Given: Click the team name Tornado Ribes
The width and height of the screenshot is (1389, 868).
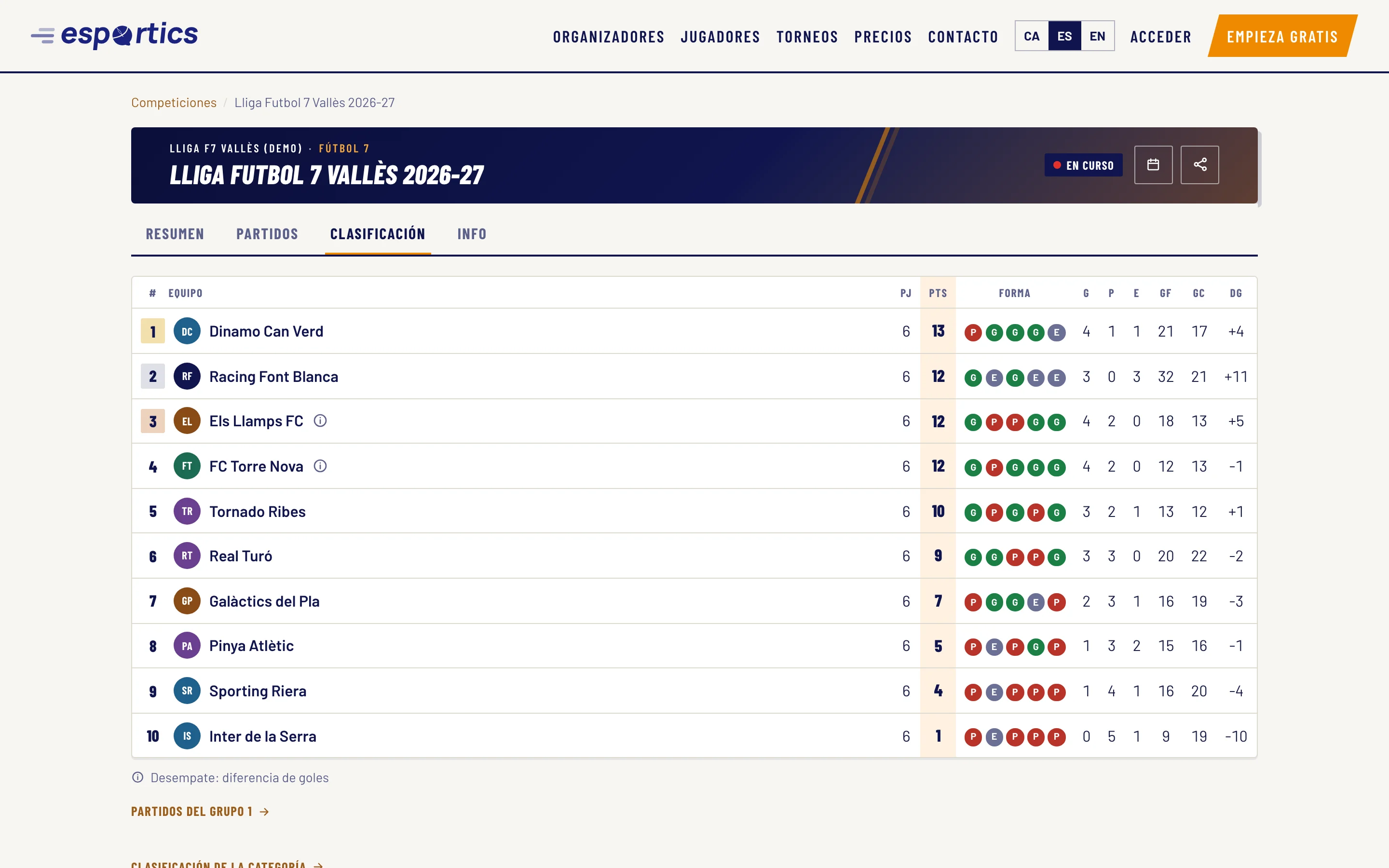Looking at the screenshot, I should pyautogui.click(x=258, y=512).
